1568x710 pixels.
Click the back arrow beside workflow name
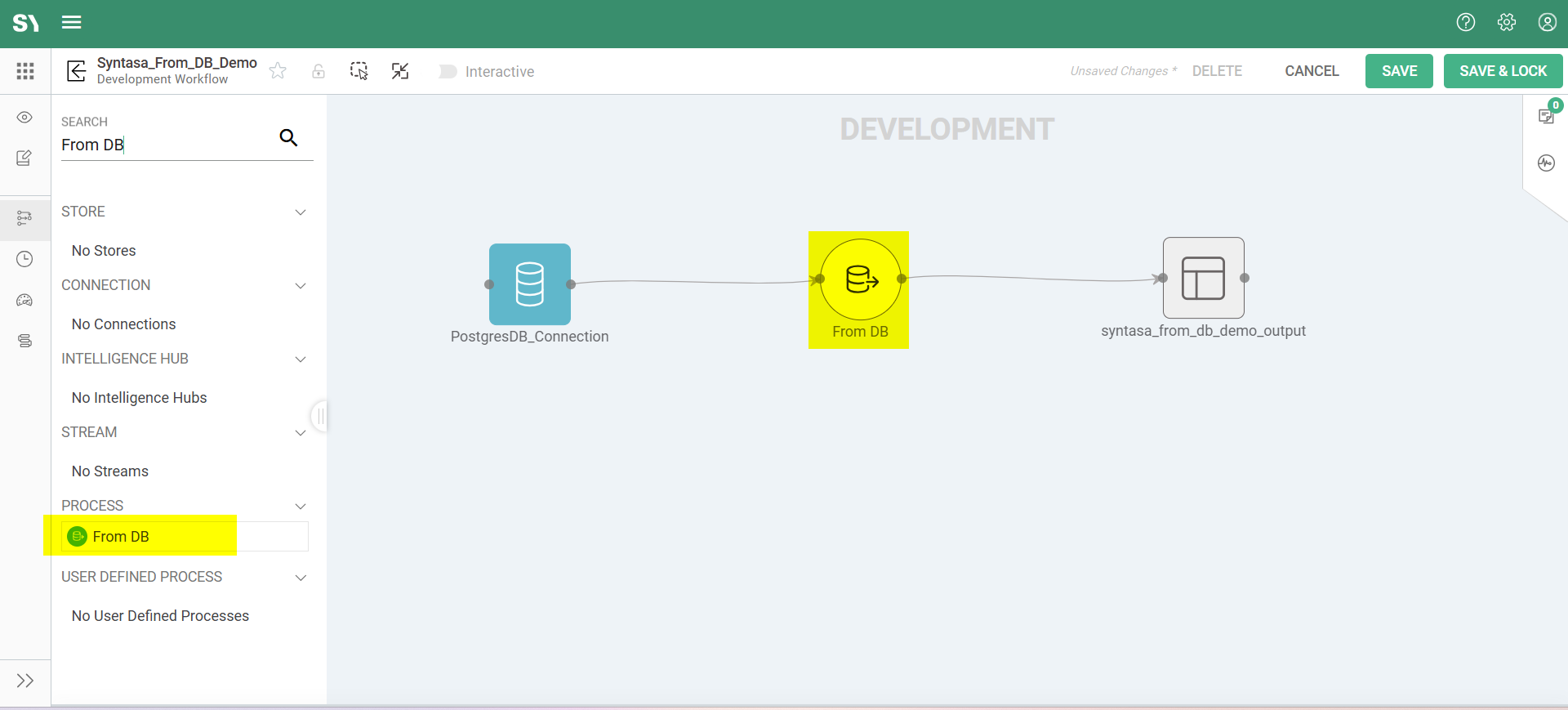[76, 71]
